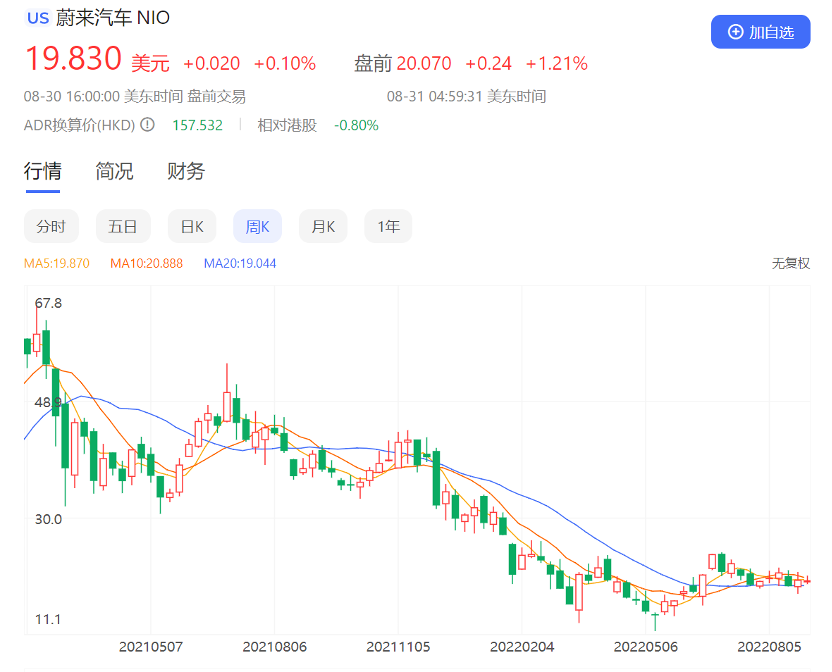Switch chart to 五日 view
This screenshot has width=832, height=672.
(x=123, y=227)
